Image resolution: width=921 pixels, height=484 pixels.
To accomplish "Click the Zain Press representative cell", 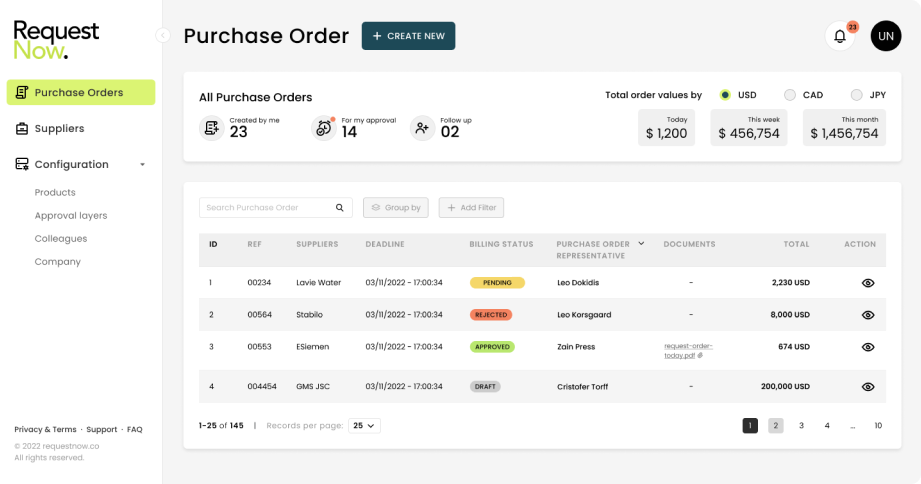I will pos(576,347).
